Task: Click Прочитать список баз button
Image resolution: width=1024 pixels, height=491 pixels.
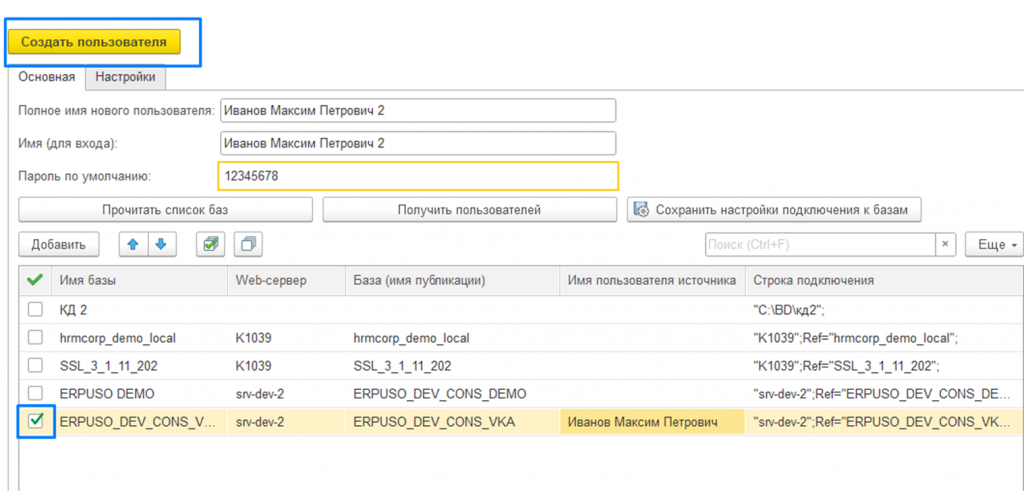Action: (165, 210)
